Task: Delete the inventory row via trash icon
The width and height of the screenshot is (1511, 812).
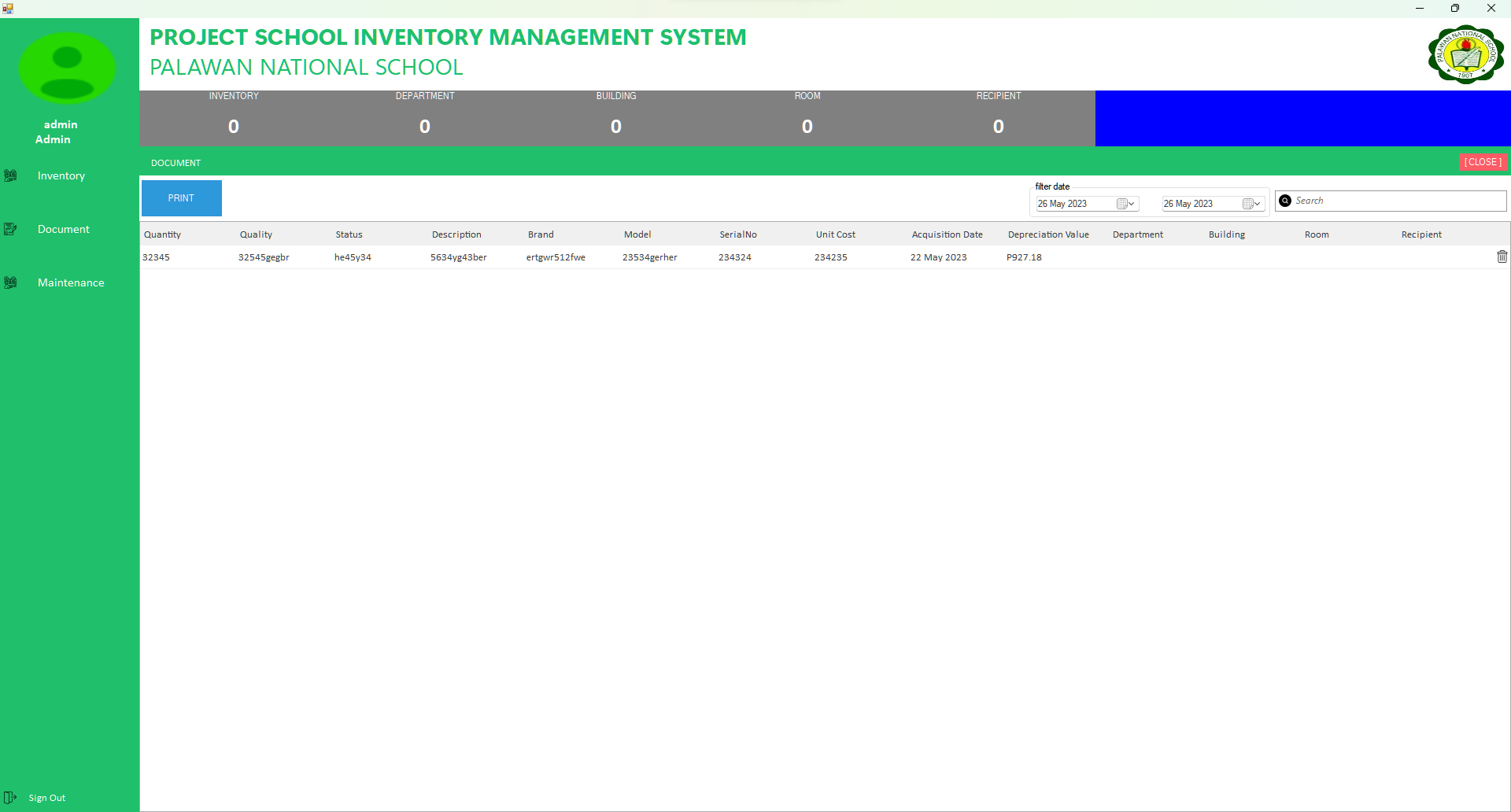Action: [x=1502, y=257]
